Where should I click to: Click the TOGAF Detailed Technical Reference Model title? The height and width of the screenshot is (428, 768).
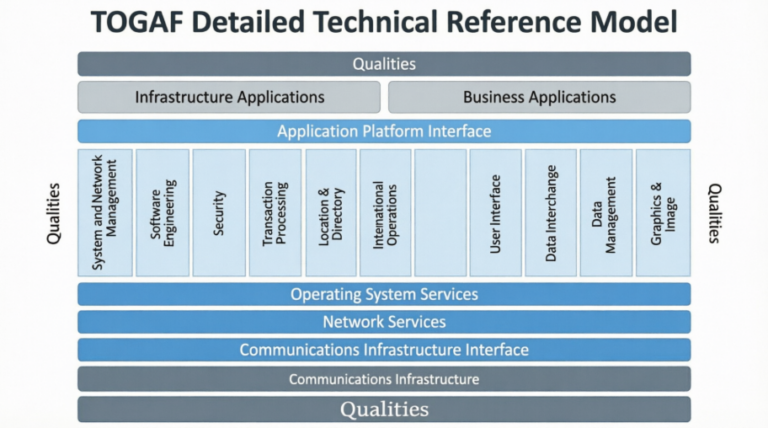pyautogui.click(x=384, y=22)
